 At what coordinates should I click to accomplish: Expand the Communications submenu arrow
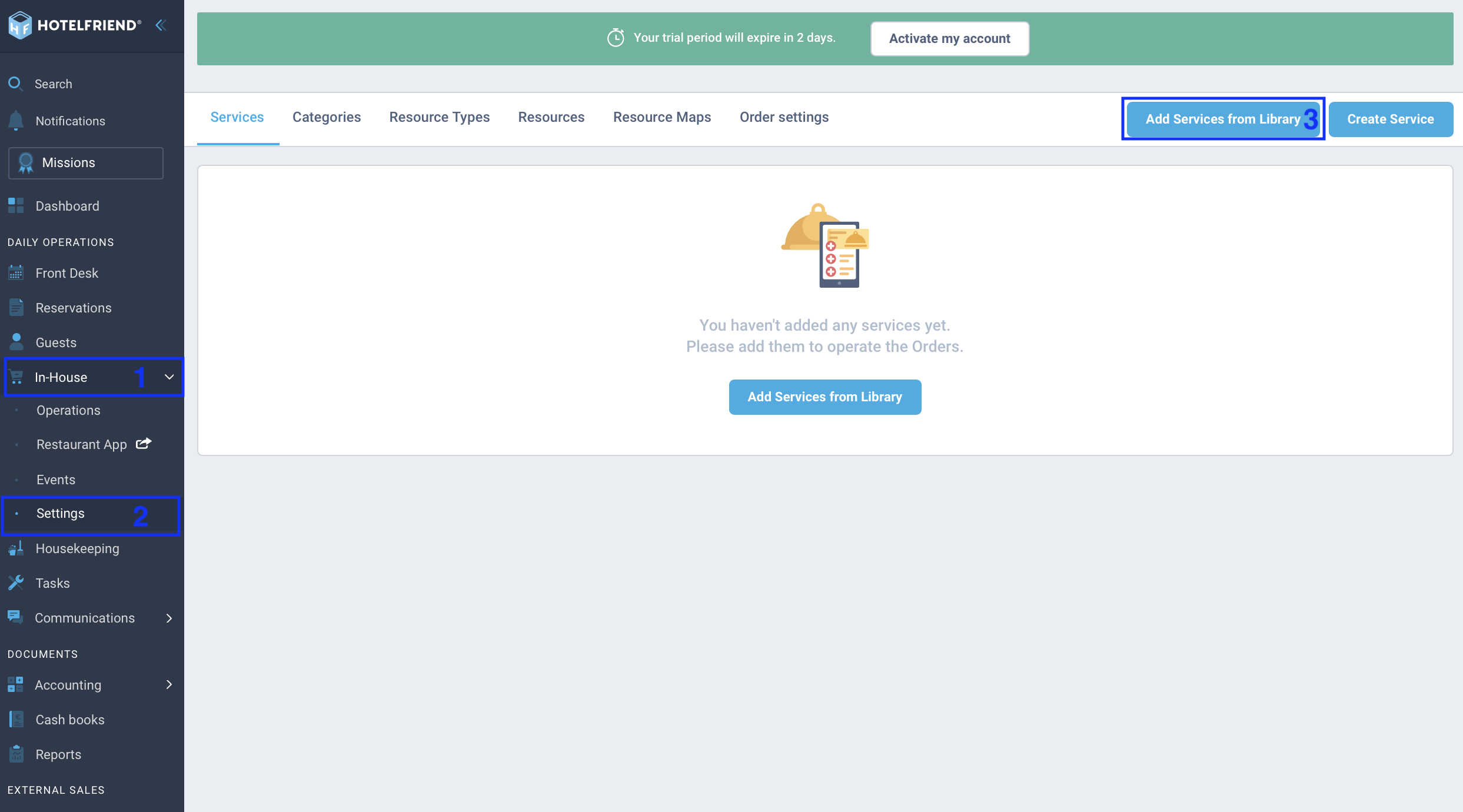(169, 618)
